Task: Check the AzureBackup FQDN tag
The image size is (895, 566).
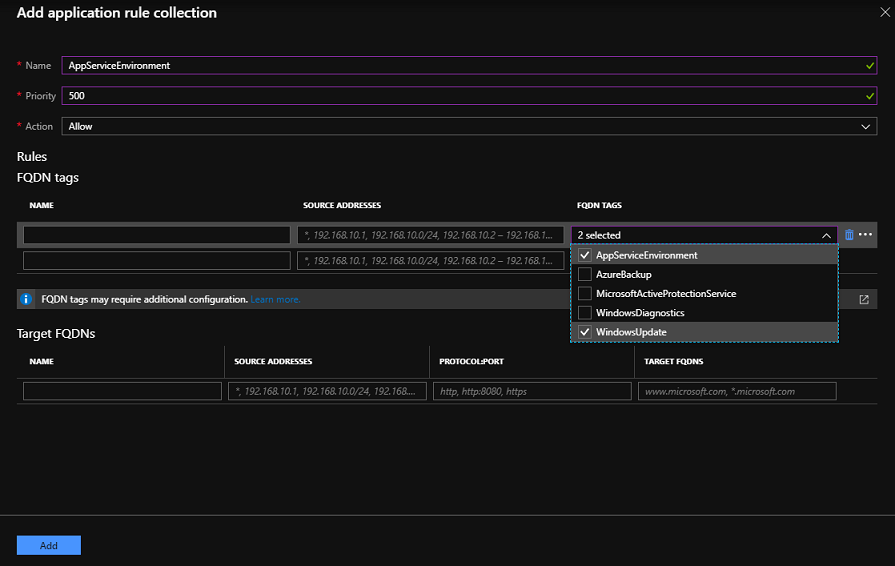Action: click(585, 274)
